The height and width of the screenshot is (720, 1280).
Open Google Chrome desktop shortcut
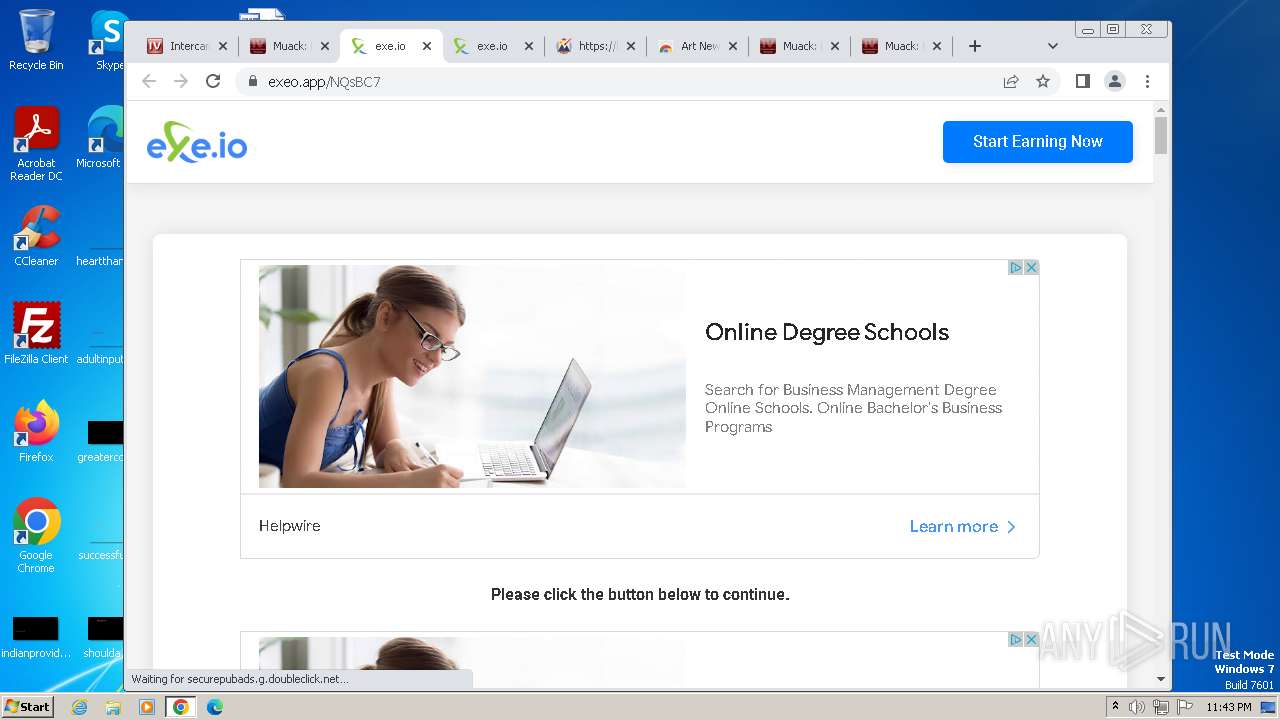point(36,536)
